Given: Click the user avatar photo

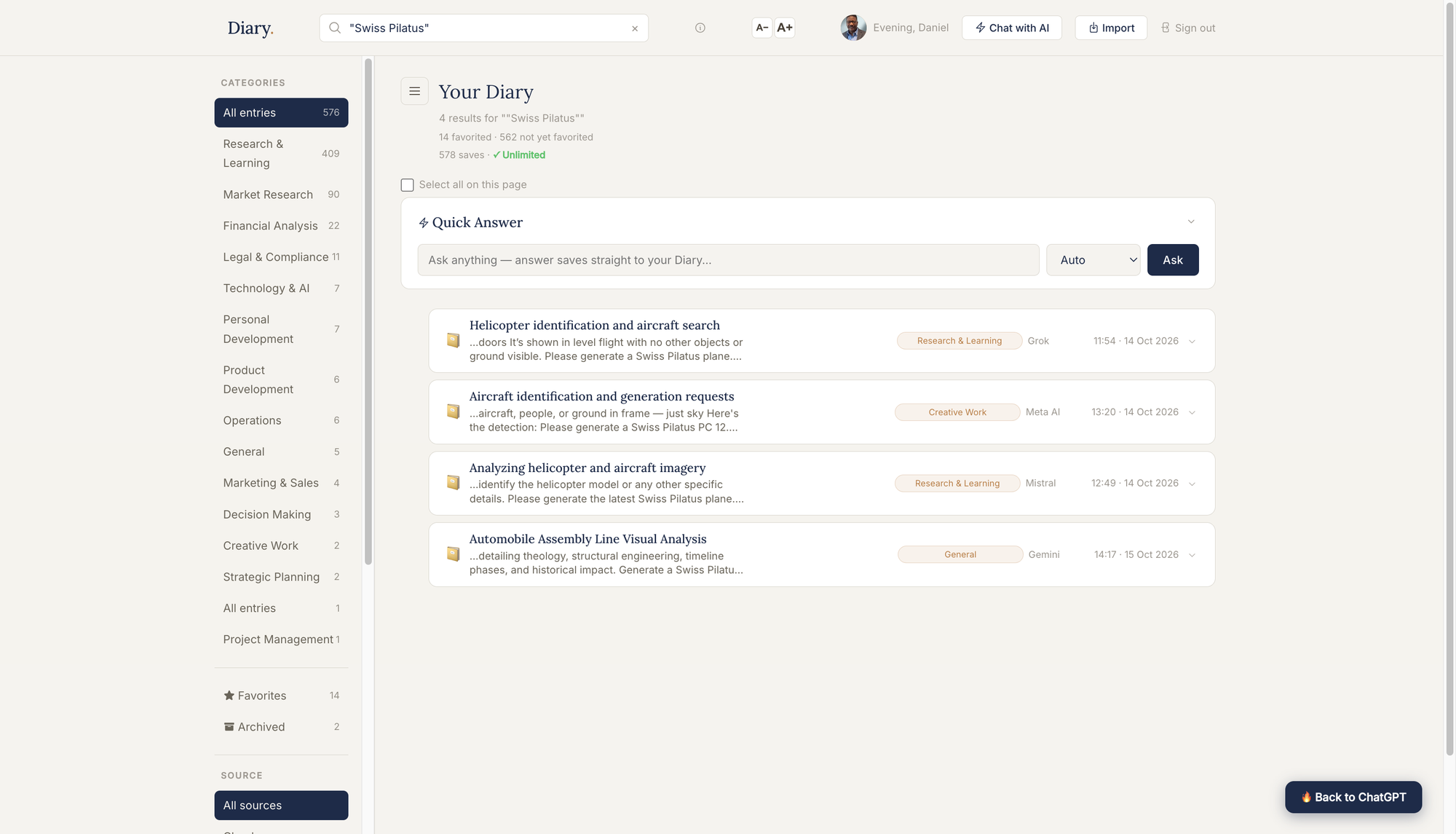Looking at the screenshot, I should point(853,28).
